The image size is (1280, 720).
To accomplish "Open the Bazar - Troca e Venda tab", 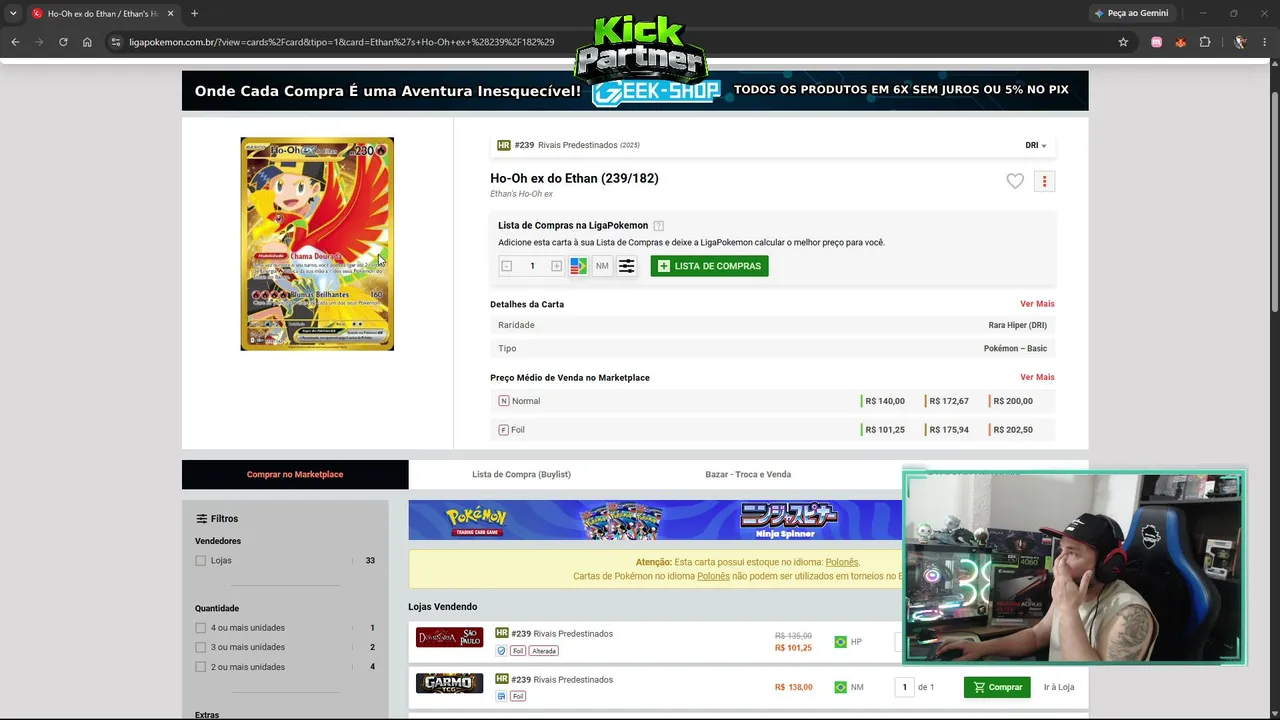I will click(748, 474).
